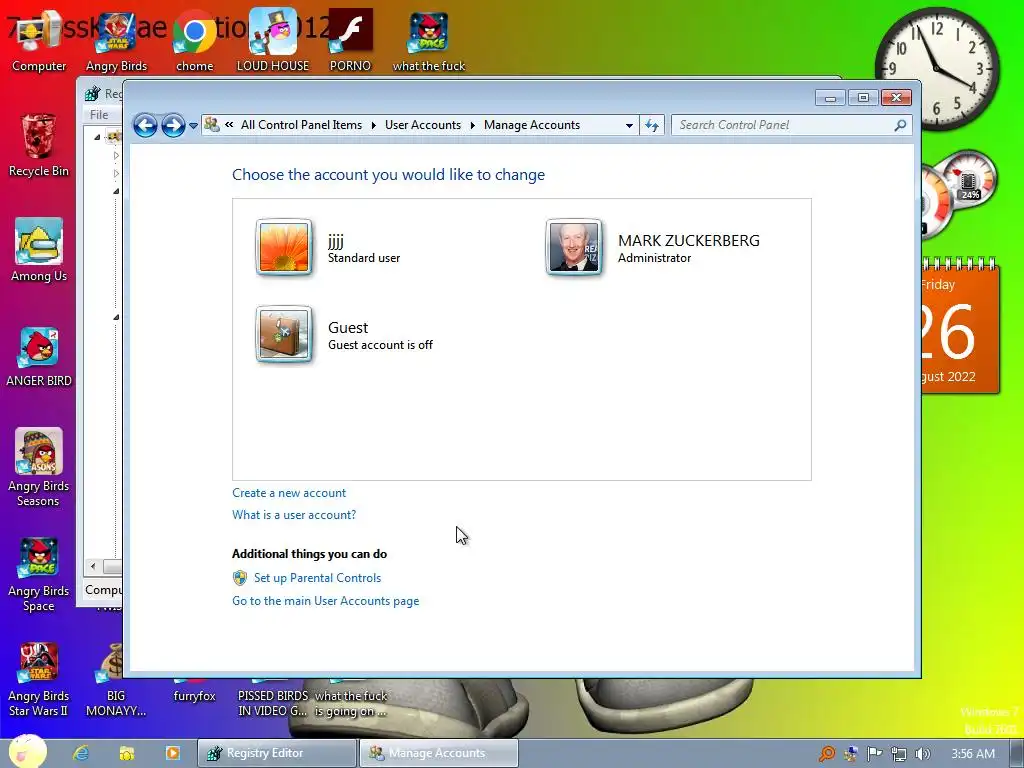
Task: Click the search magnifier icon in Control Panel
Action: click(x=900, y=125)
